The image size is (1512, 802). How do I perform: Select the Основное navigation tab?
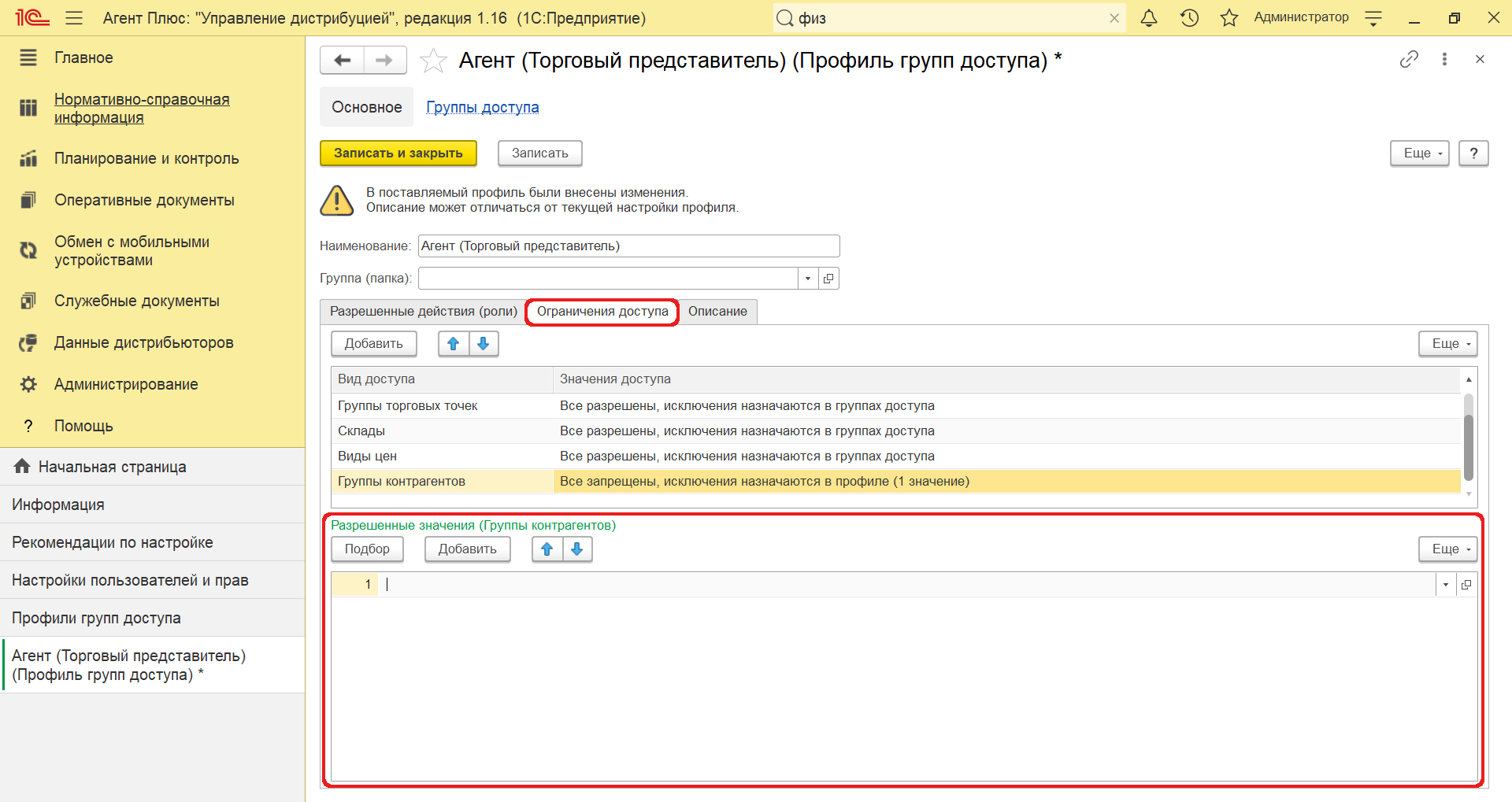[366, 107]
